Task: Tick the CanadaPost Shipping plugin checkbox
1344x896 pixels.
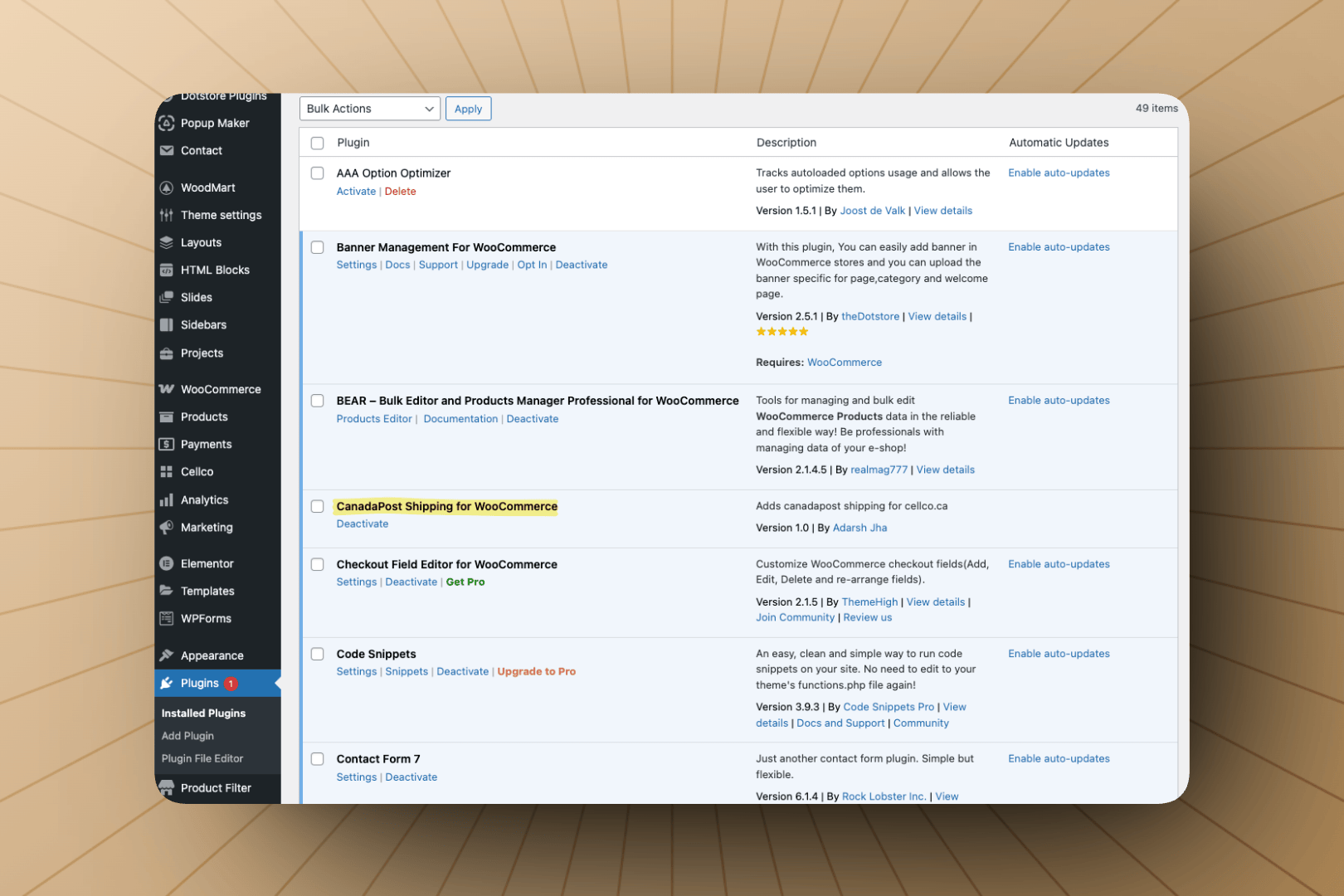Action: coord(317,506)
